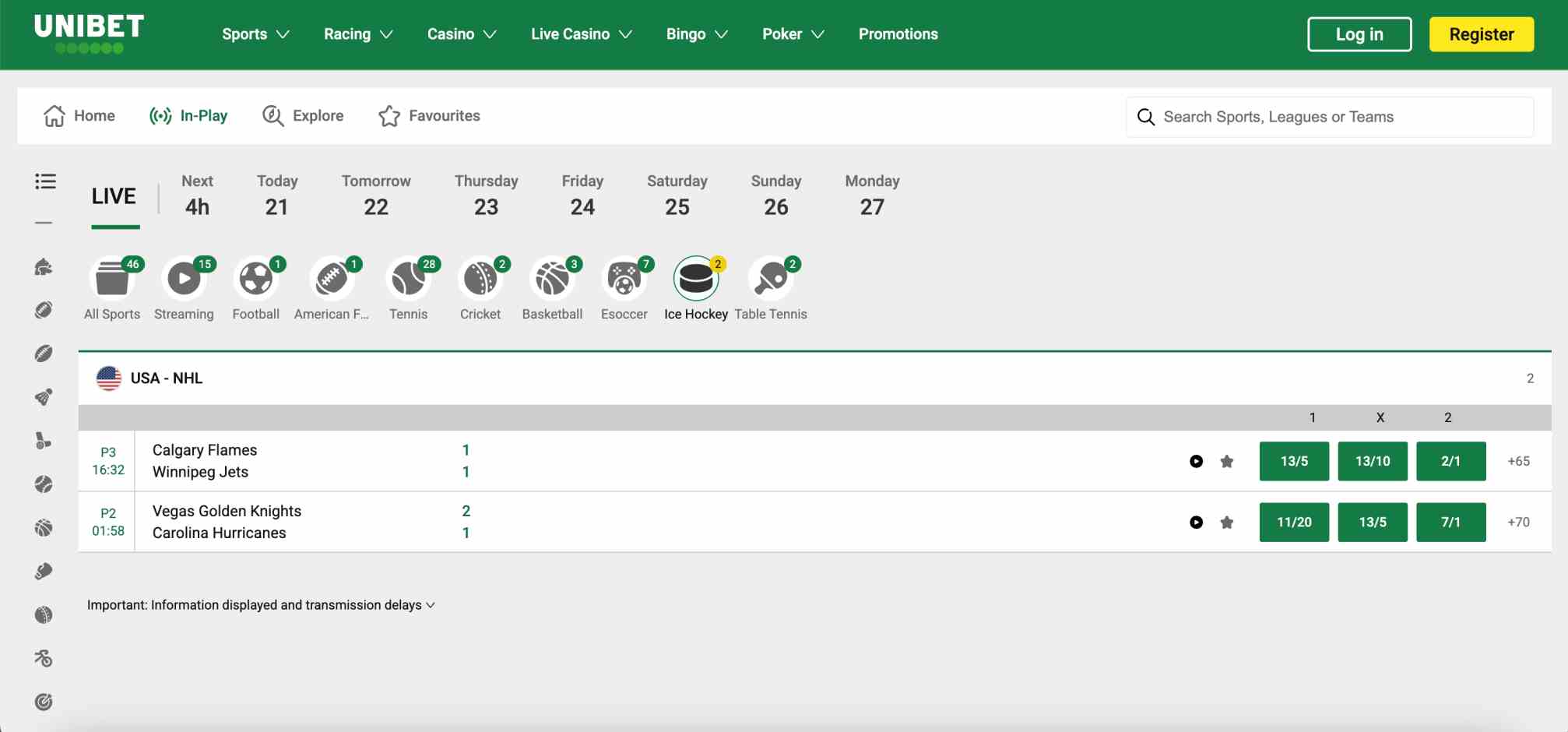Open the darts sport from left sidebar
Screen dimensions: 1568x732
[44, 700]
